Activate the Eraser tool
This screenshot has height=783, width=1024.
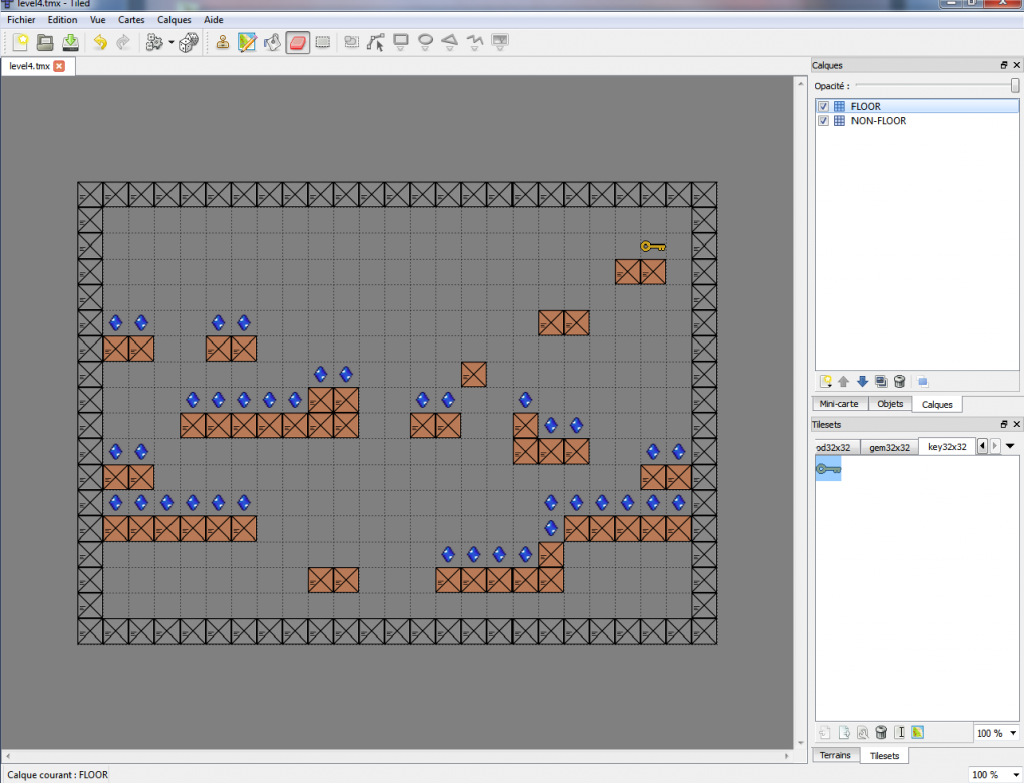coord(297,42)
